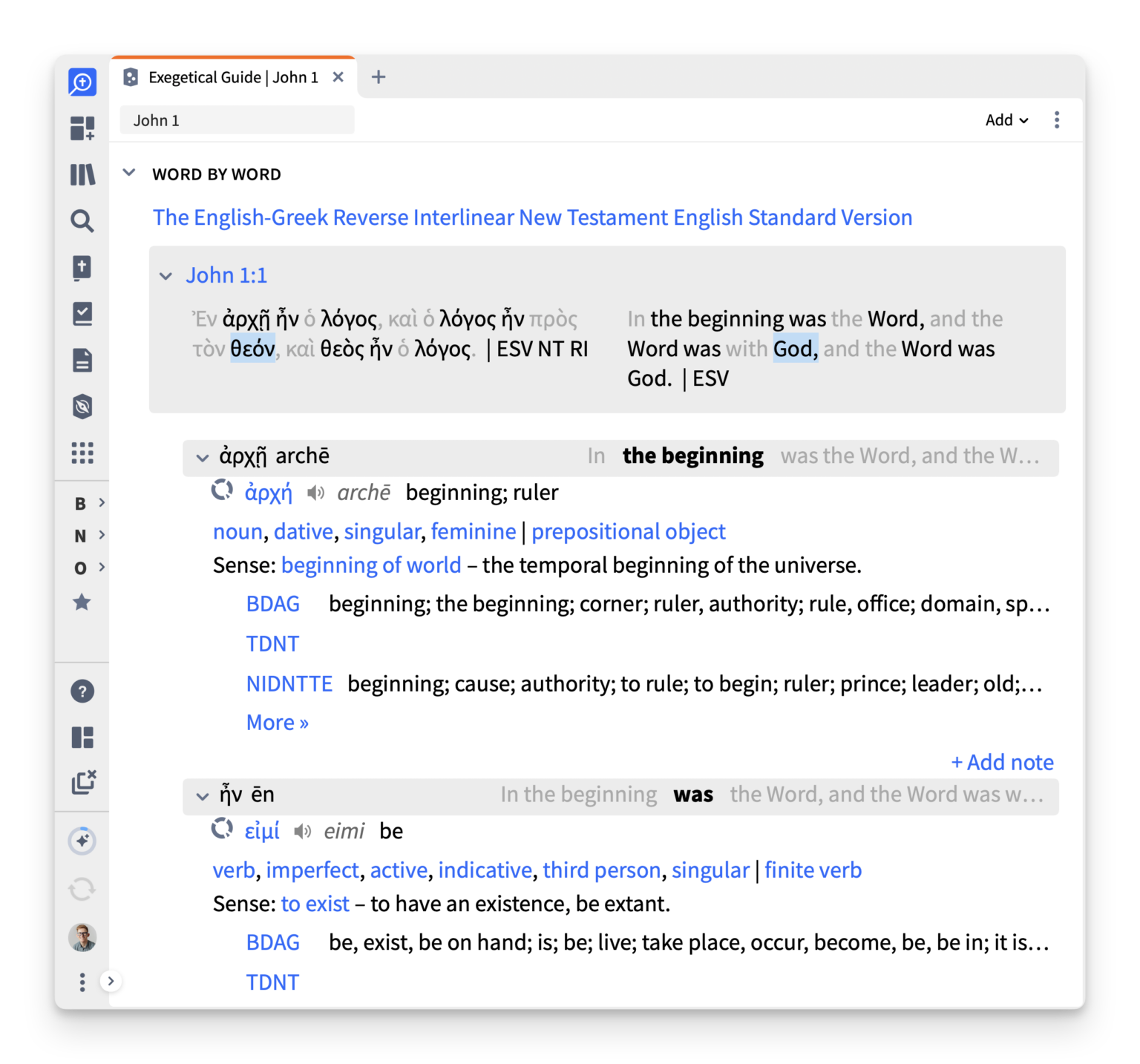Image resolution: width=1140 pixels, height=1064 pixels.
Task: Open the Library panel
Action: [x=82, y=174]
